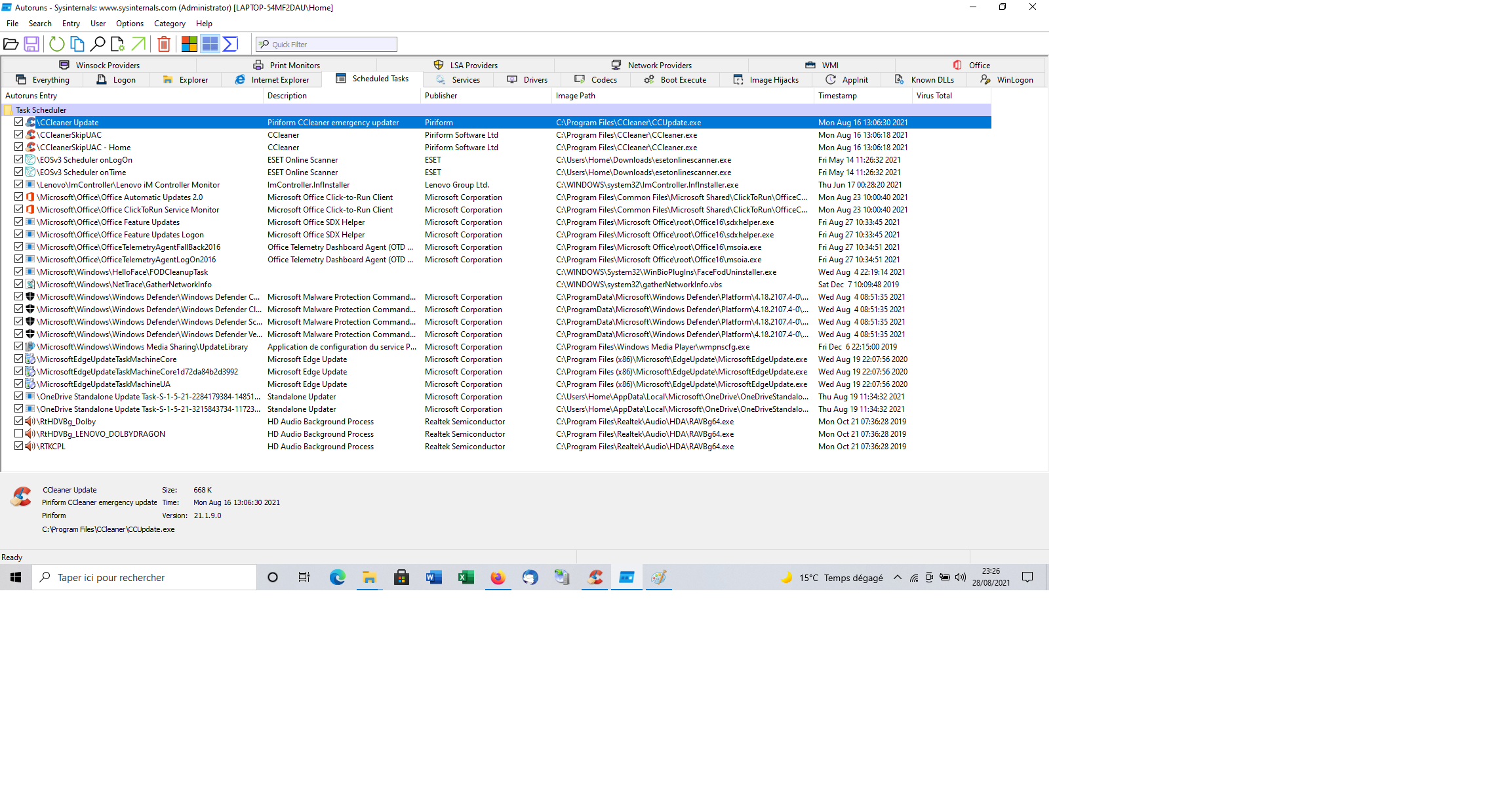Switch to the Everything tab
This screenshot has height=808, width=1512.
43,79
